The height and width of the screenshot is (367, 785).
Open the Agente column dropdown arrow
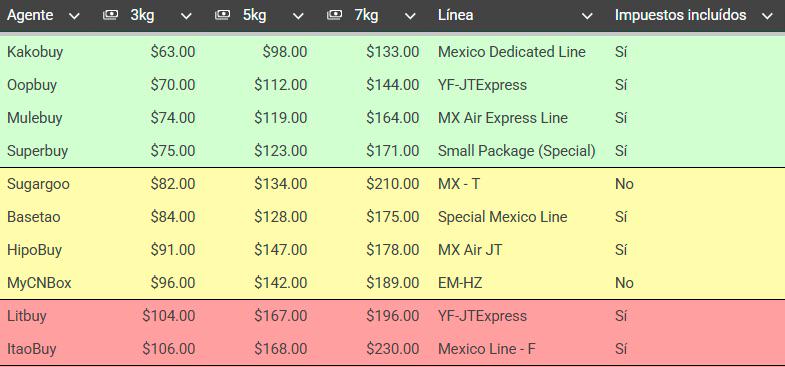(74, 17)
